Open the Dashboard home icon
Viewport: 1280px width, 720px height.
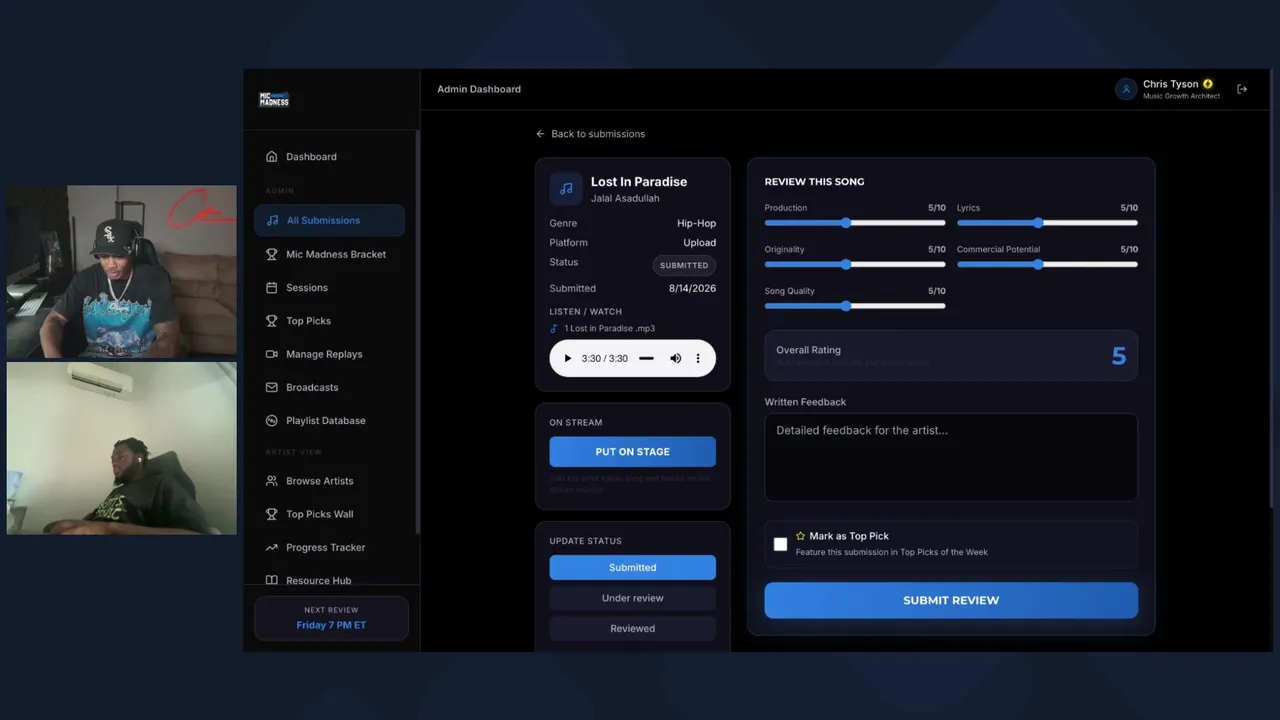coord(271,157)
